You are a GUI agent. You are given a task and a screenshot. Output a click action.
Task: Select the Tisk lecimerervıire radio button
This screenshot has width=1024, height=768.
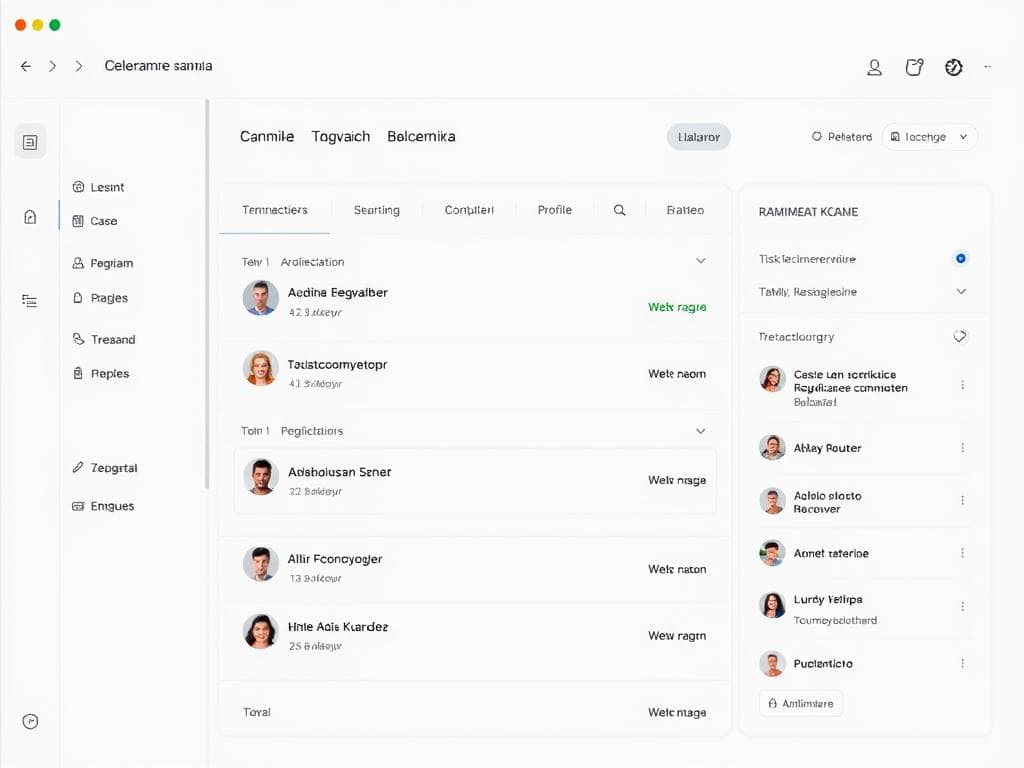(960, 259)
